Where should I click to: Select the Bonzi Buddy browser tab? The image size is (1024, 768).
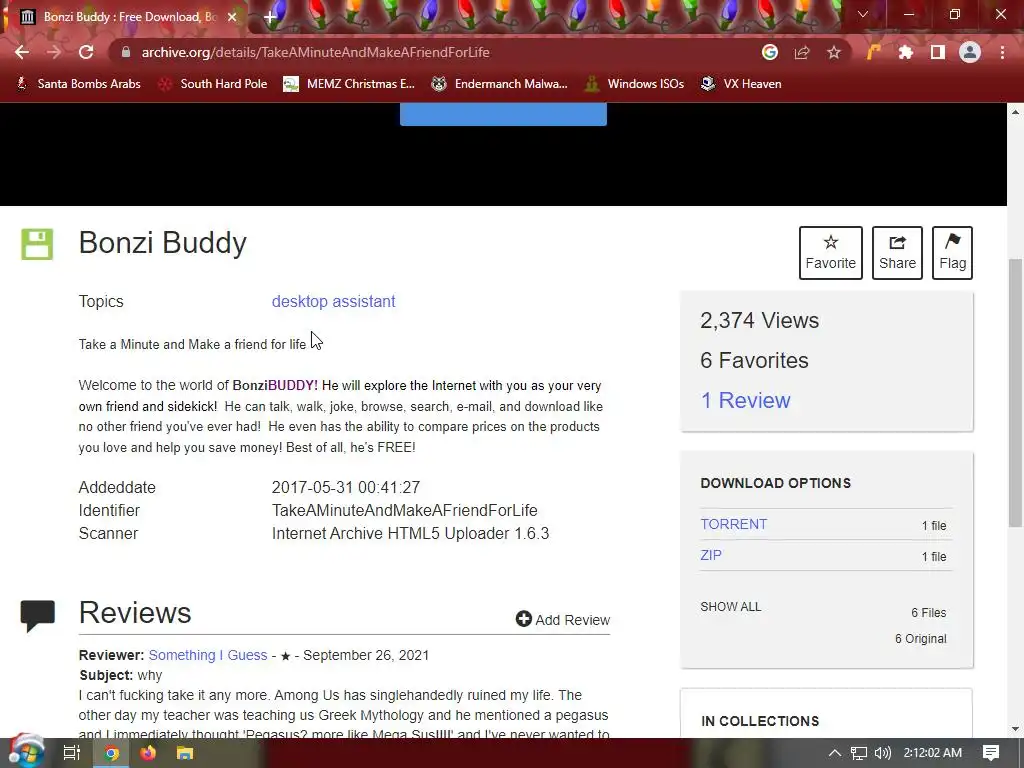tap(129, 17)
